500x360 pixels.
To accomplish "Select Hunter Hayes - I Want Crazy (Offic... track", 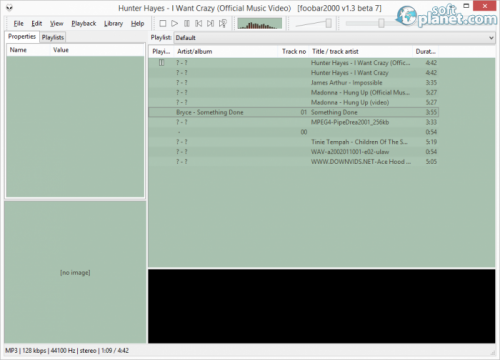I will [293, 63].
